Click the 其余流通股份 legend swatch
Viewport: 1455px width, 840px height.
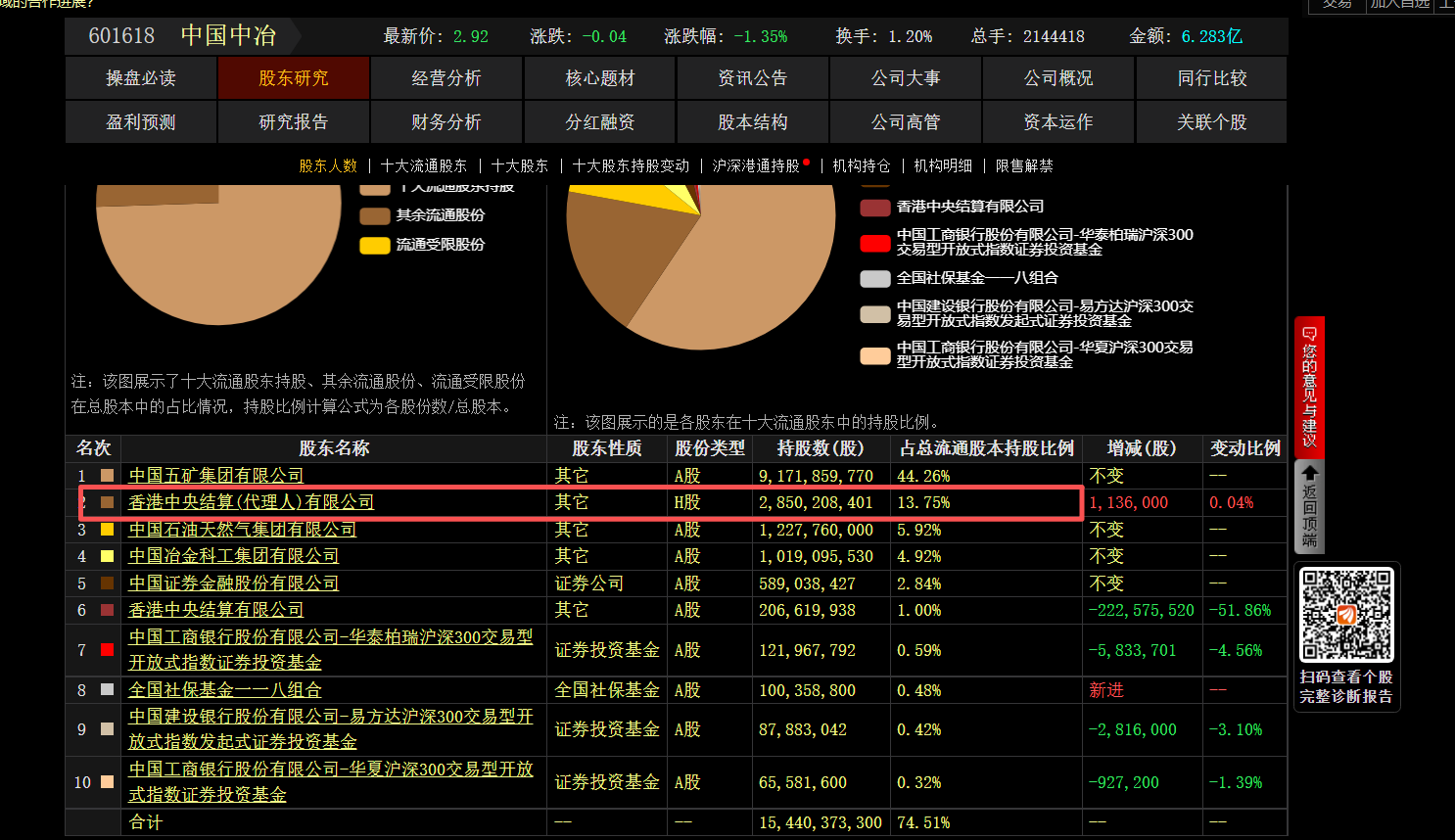375,216
